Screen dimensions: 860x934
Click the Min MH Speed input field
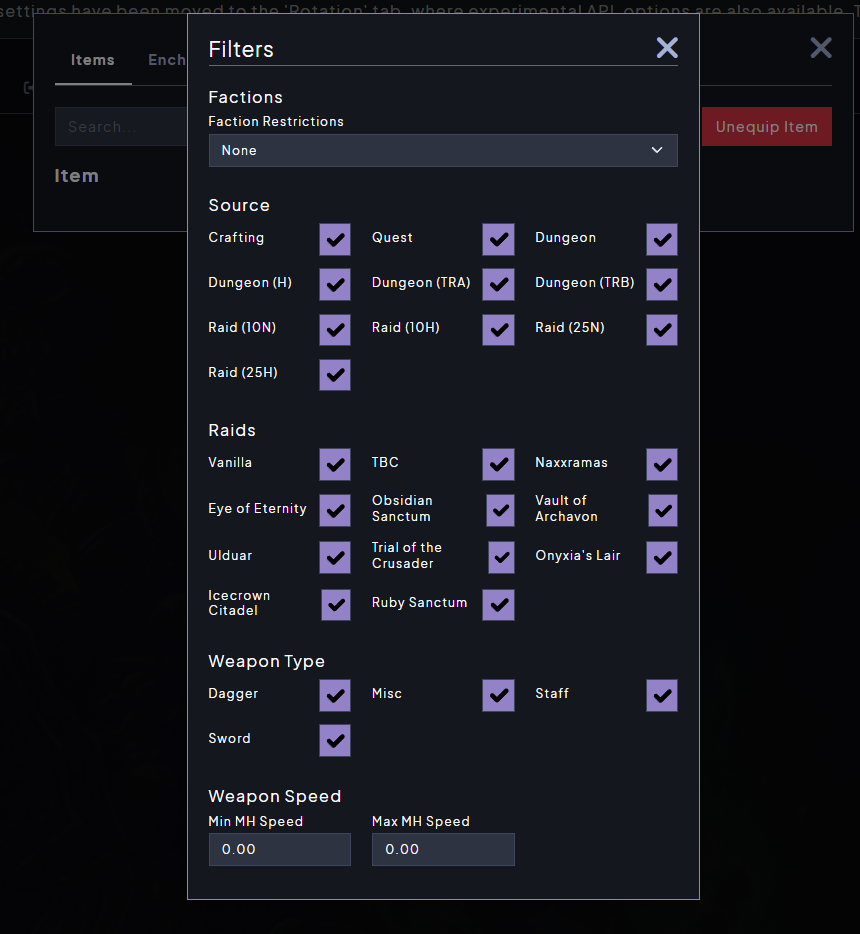279,849
